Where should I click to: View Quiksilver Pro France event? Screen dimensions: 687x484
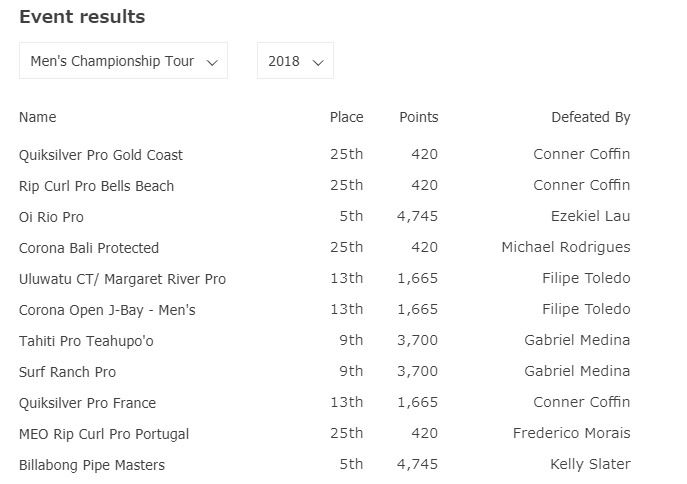88,403
